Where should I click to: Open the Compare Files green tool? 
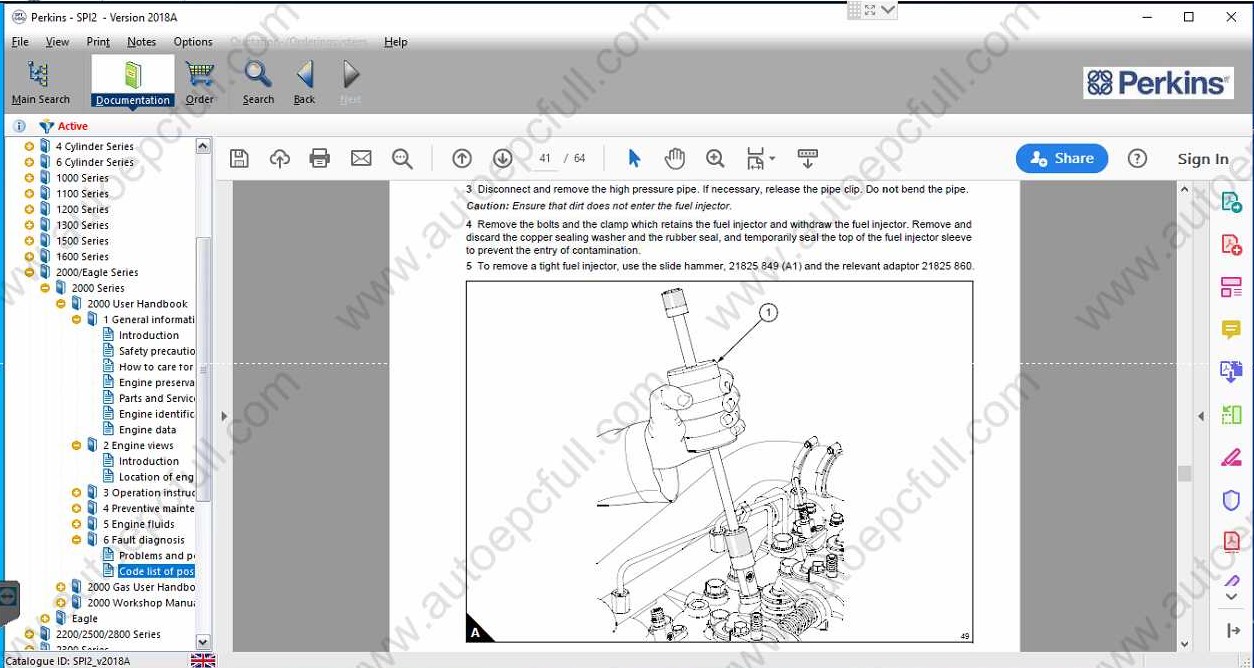click(1231, 414)
